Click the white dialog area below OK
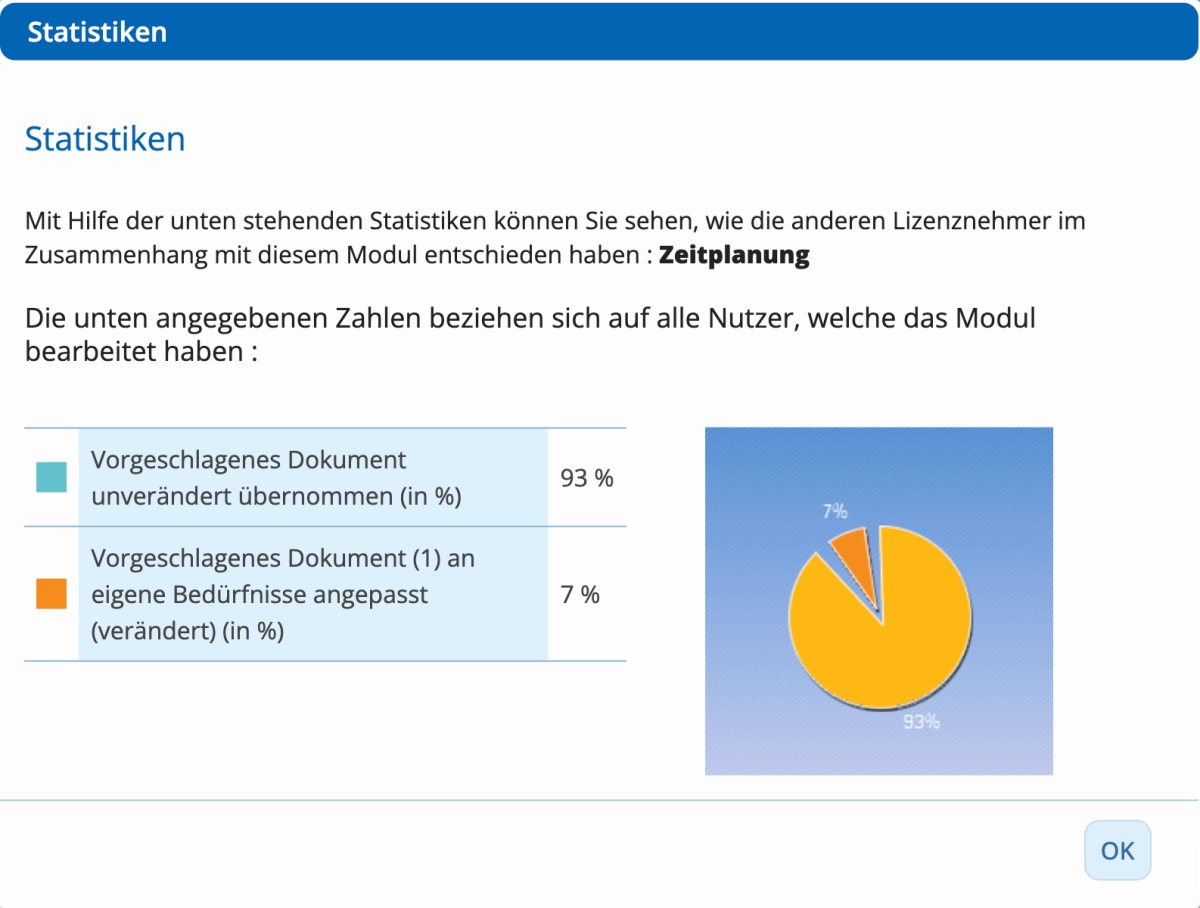Image resolution: width=1200 pixels, height=908 pixels. (600, 895)
